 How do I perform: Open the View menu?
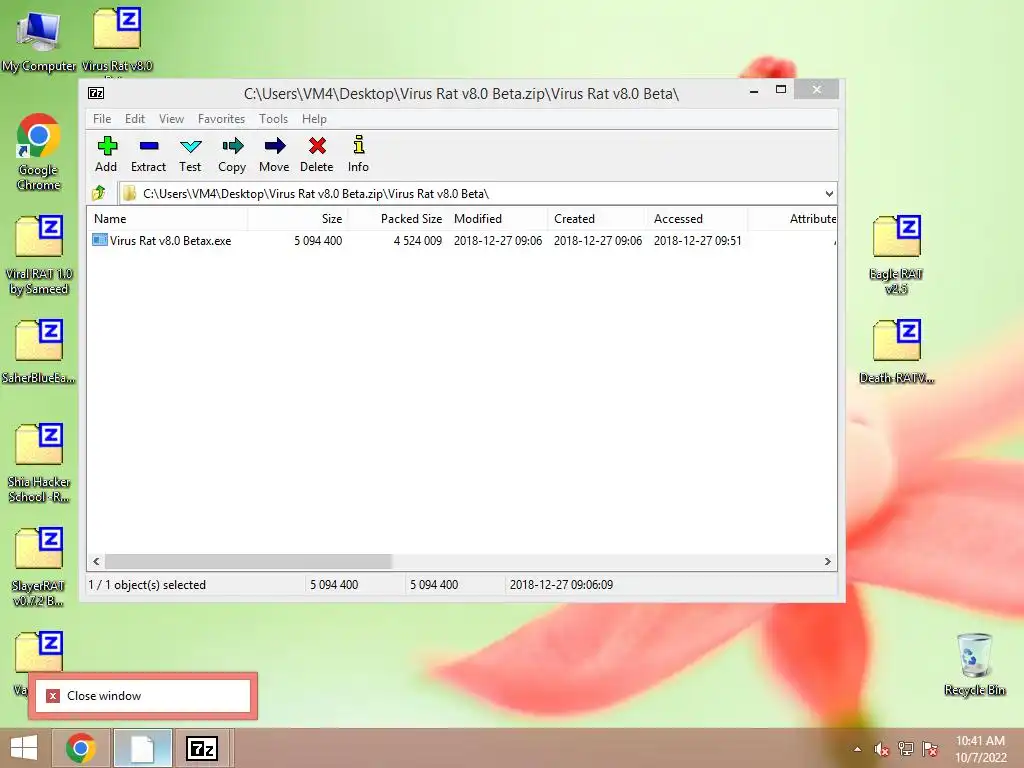172,119
